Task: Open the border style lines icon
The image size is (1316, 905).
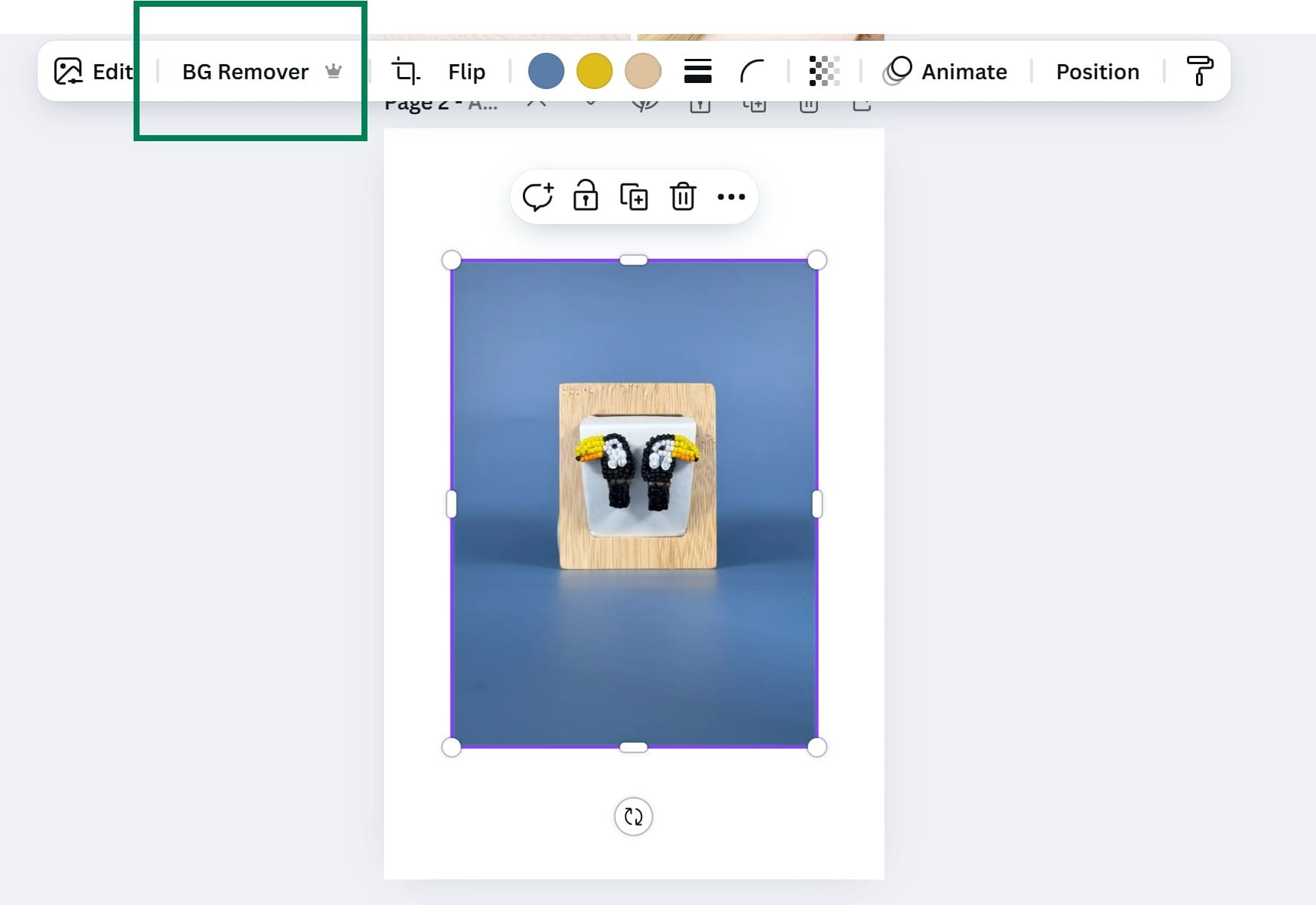Action: coord(698,71)
